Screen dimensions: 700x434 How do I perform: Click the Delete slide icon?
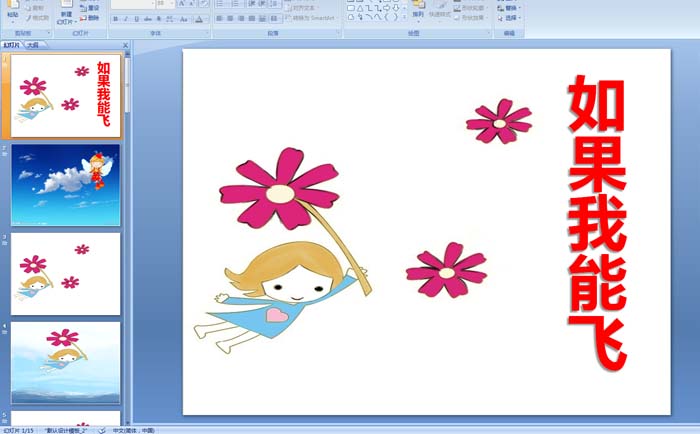click(89, 18)
